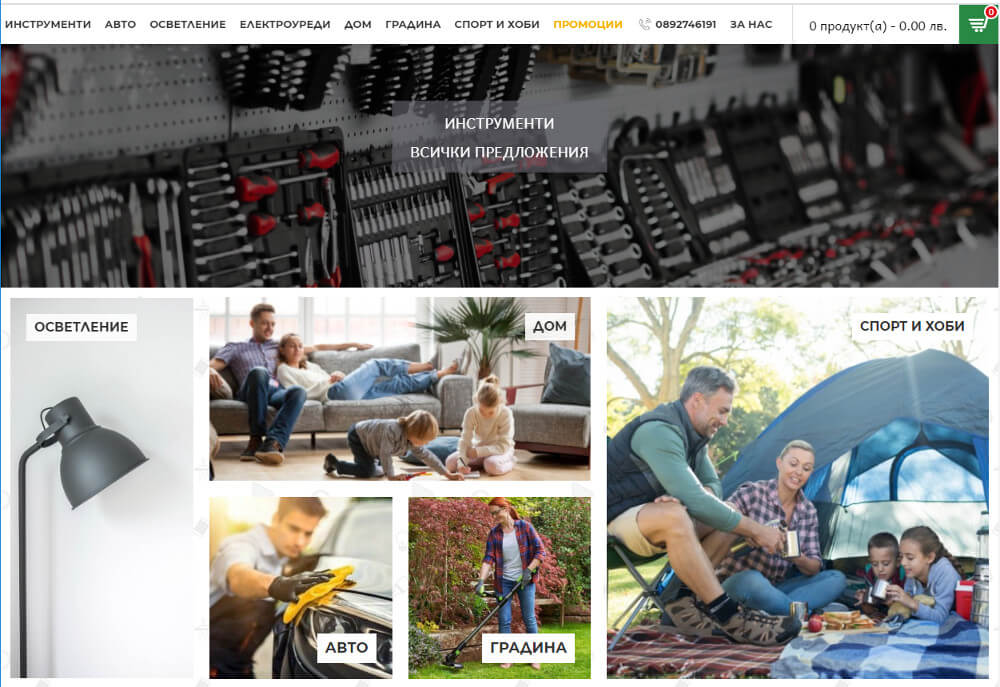Open the green shopping cart icon
This screenshot has height=687, width=1000.
click(x=978, y=24)
